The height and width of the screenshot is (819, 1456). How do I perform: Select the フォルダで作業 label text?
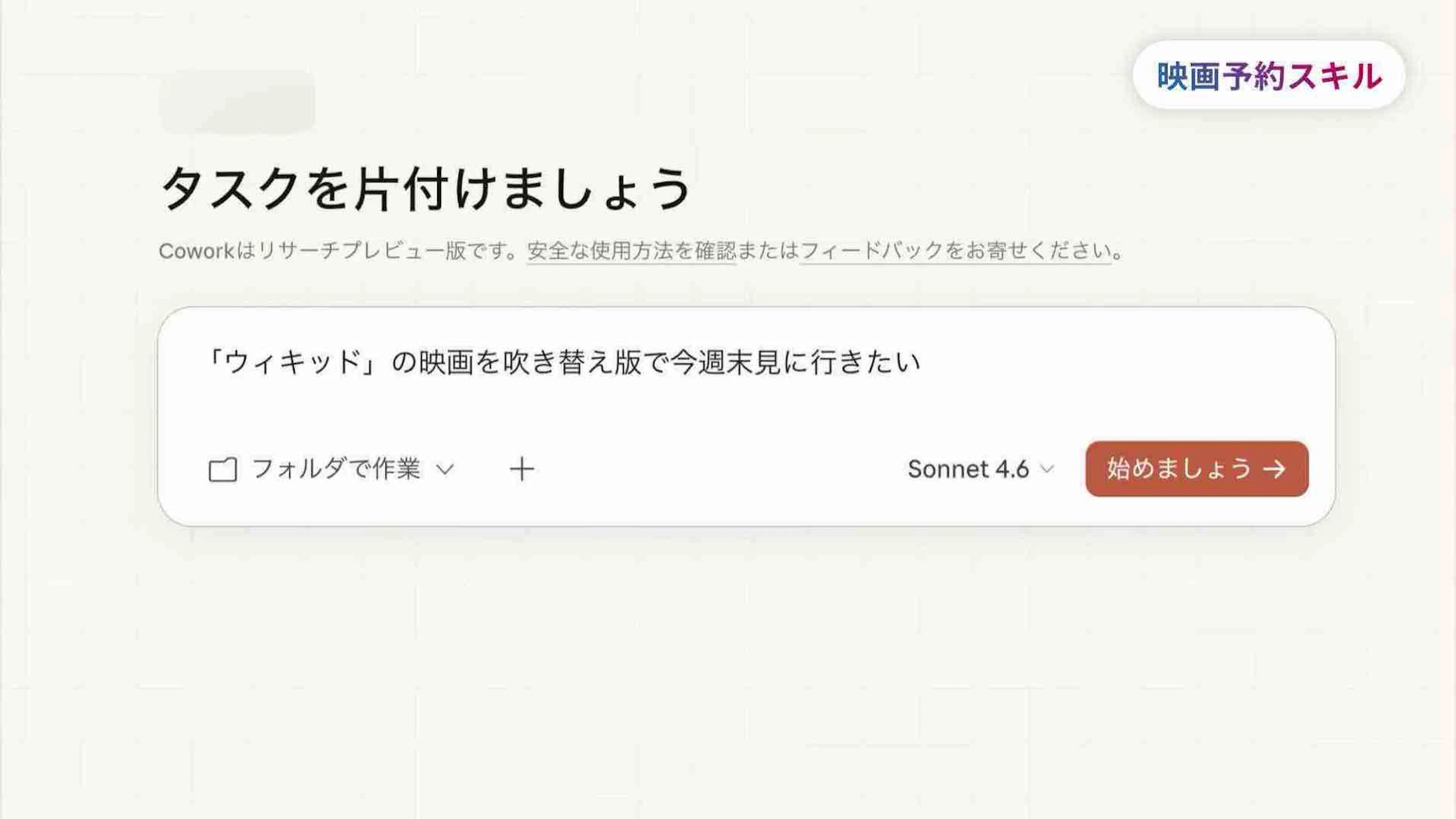[x=336, y=469]
